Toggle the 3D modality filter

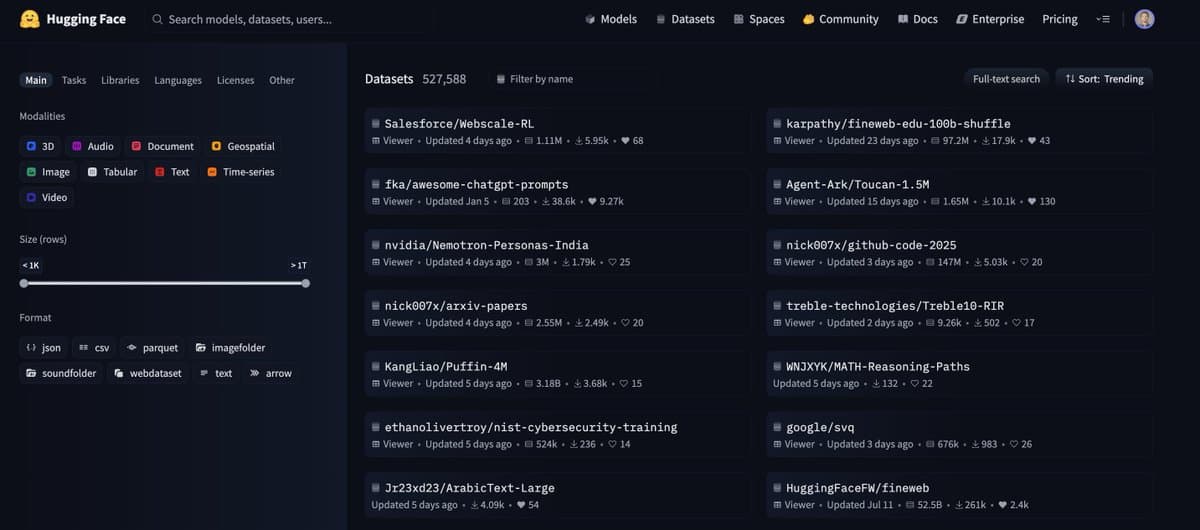click(x=41, y=146)
